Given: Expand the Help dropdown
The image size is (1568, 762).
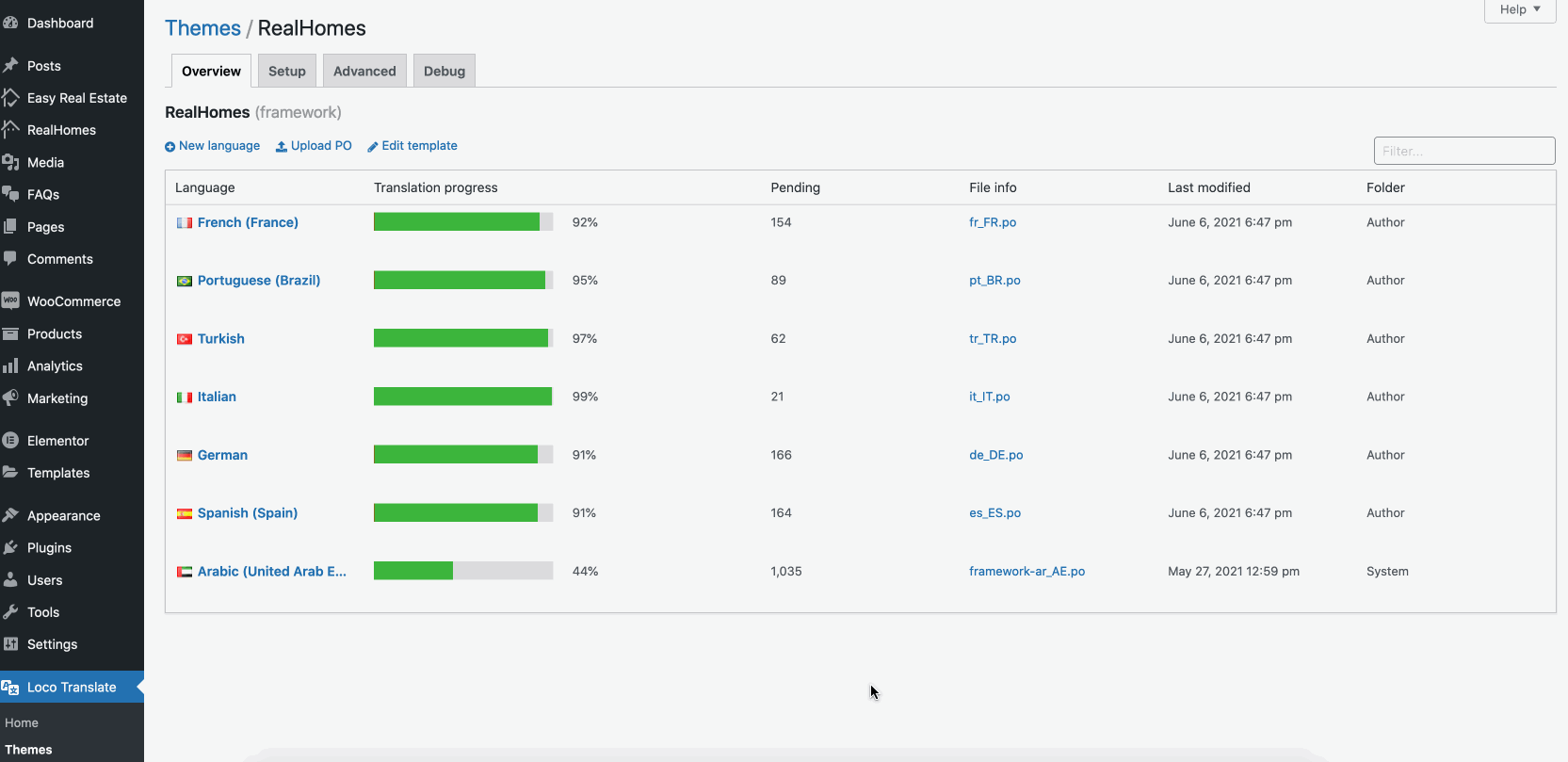Looking at the screenshot, I should pyautogui.click(x=1520, y=9).
